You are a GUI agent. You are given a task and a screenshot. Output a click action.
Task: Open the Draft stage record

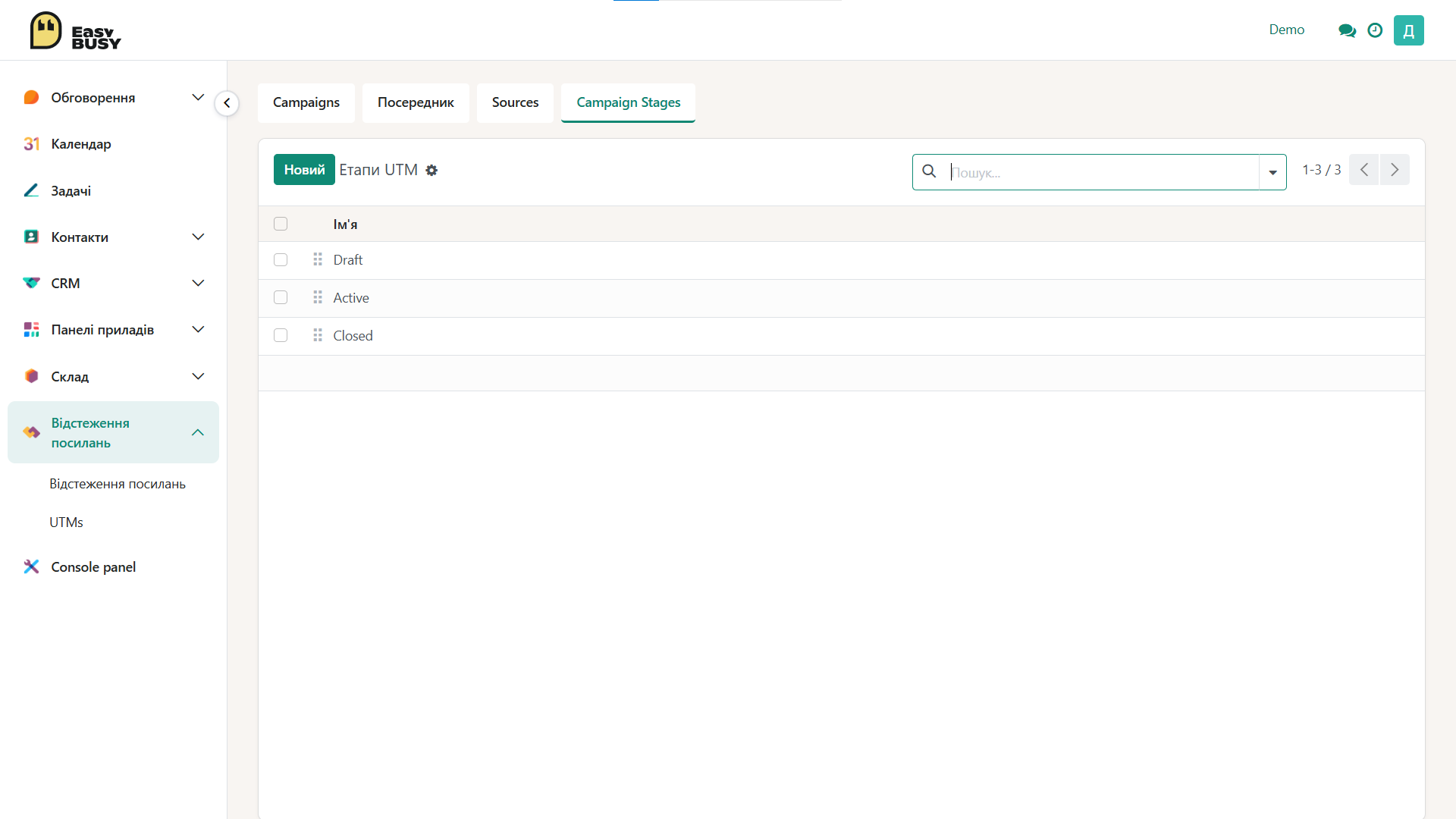(x=348, y=259)
